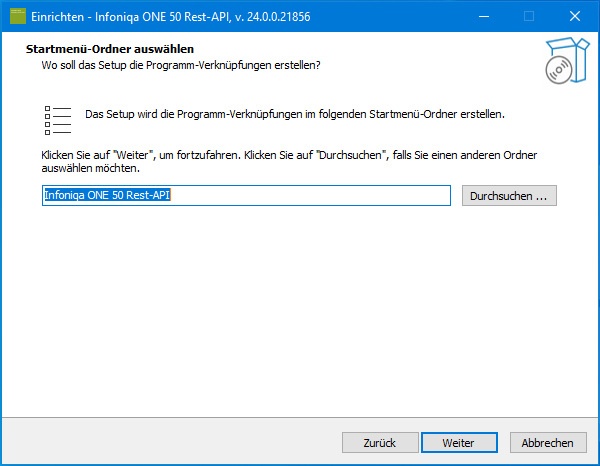
Task: Click the green installer icon in title bar
Action: (18, 16)
